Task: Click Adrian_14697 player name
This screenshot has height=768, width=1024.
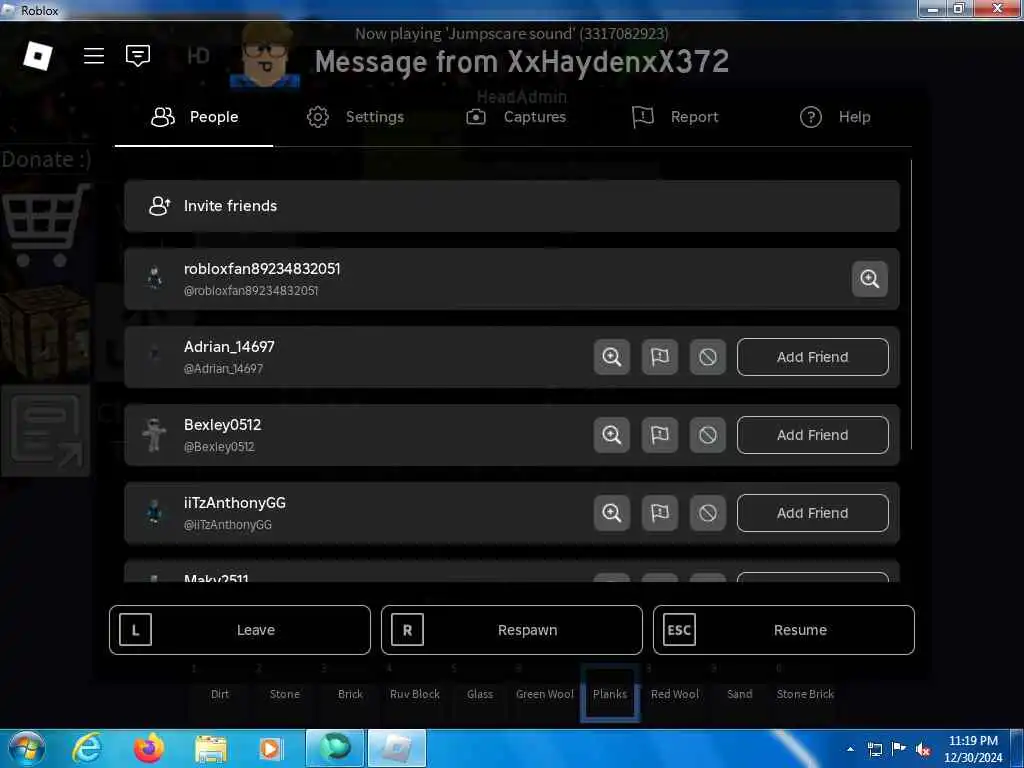Action: point(229,347)
